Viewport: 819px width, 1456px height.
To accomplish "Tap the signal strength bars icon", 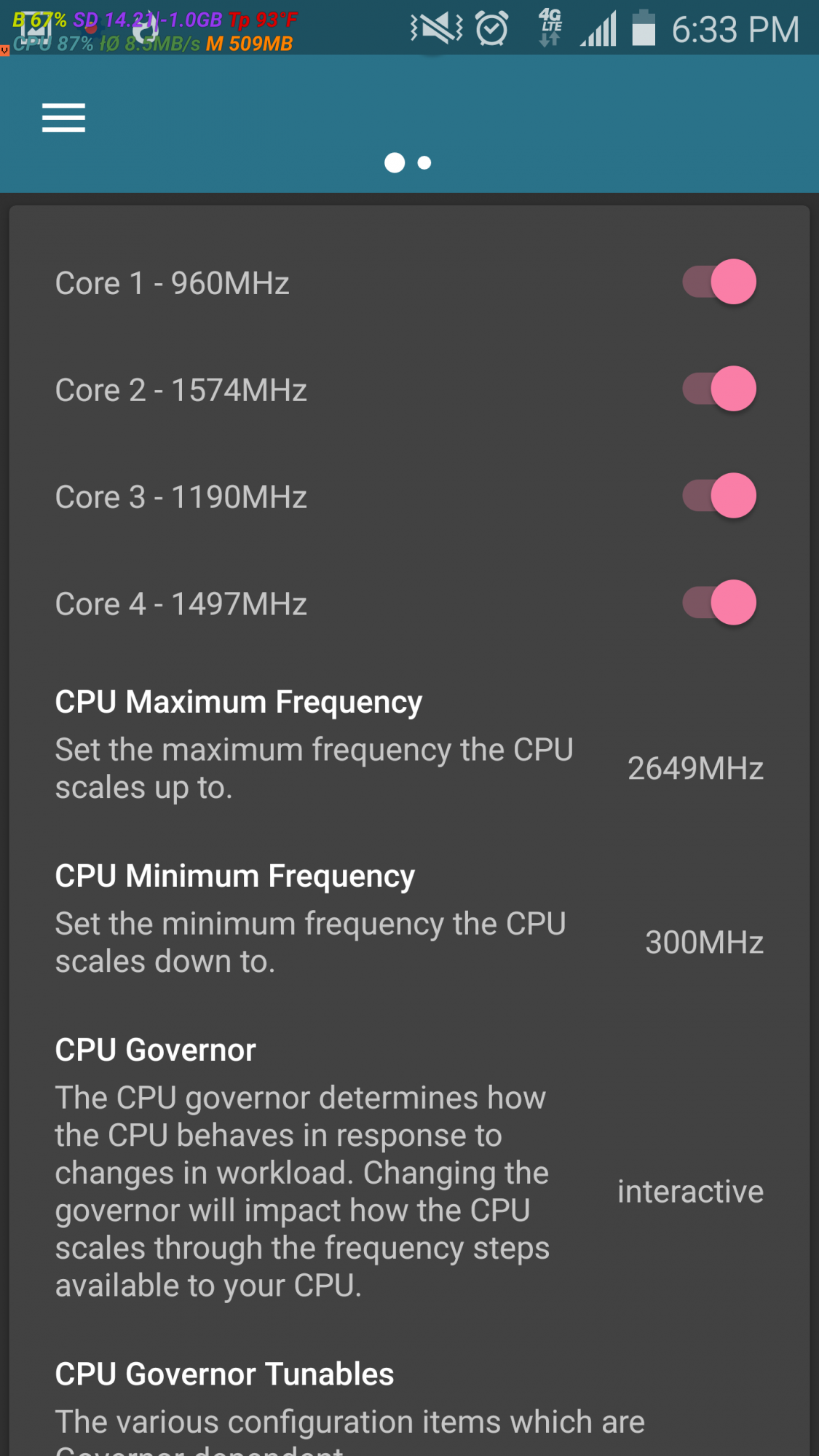I will tap(598, 30).
